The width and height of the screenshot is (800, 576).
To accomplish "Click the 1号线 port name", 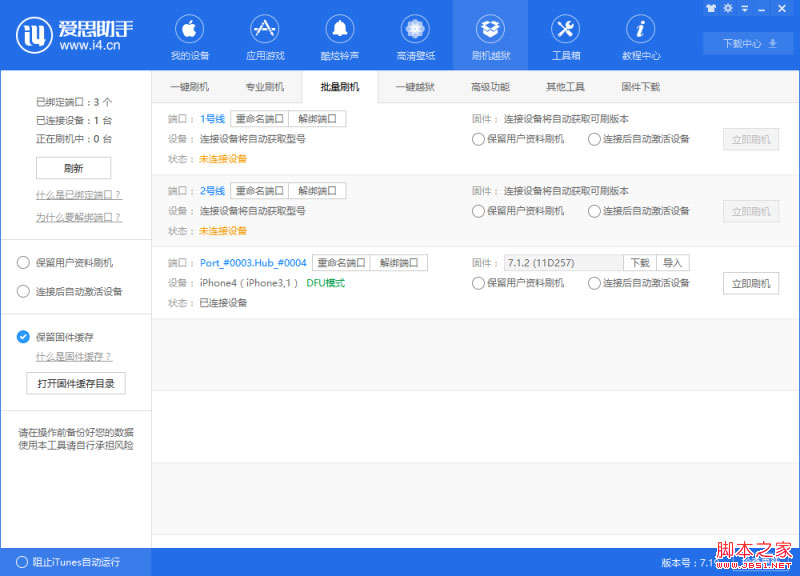I will (212, 119).
